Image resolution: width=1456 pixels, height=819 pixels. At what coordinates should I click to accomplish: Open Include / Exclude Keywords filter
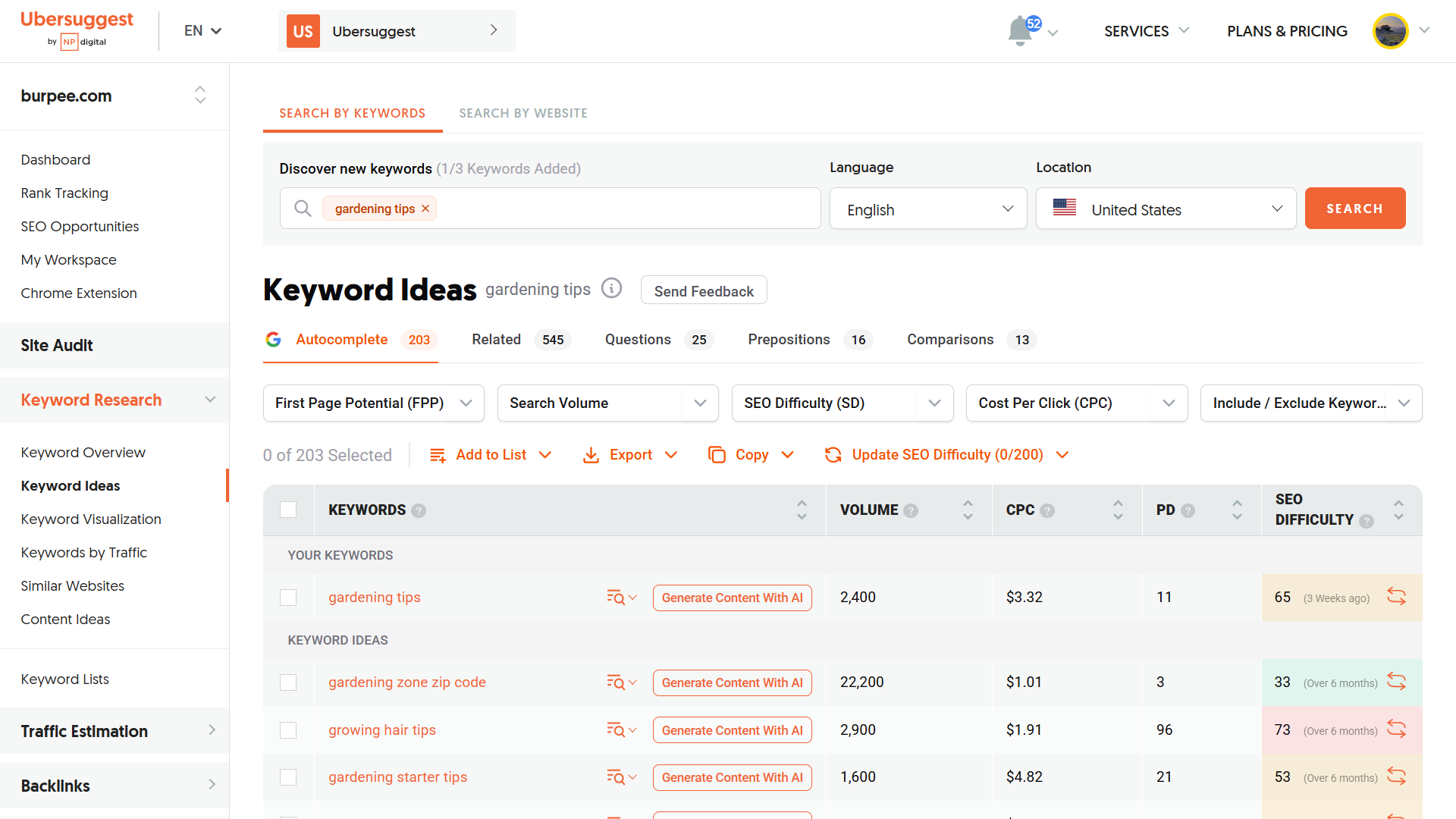pyautogui.click(x=1311, y=403)
